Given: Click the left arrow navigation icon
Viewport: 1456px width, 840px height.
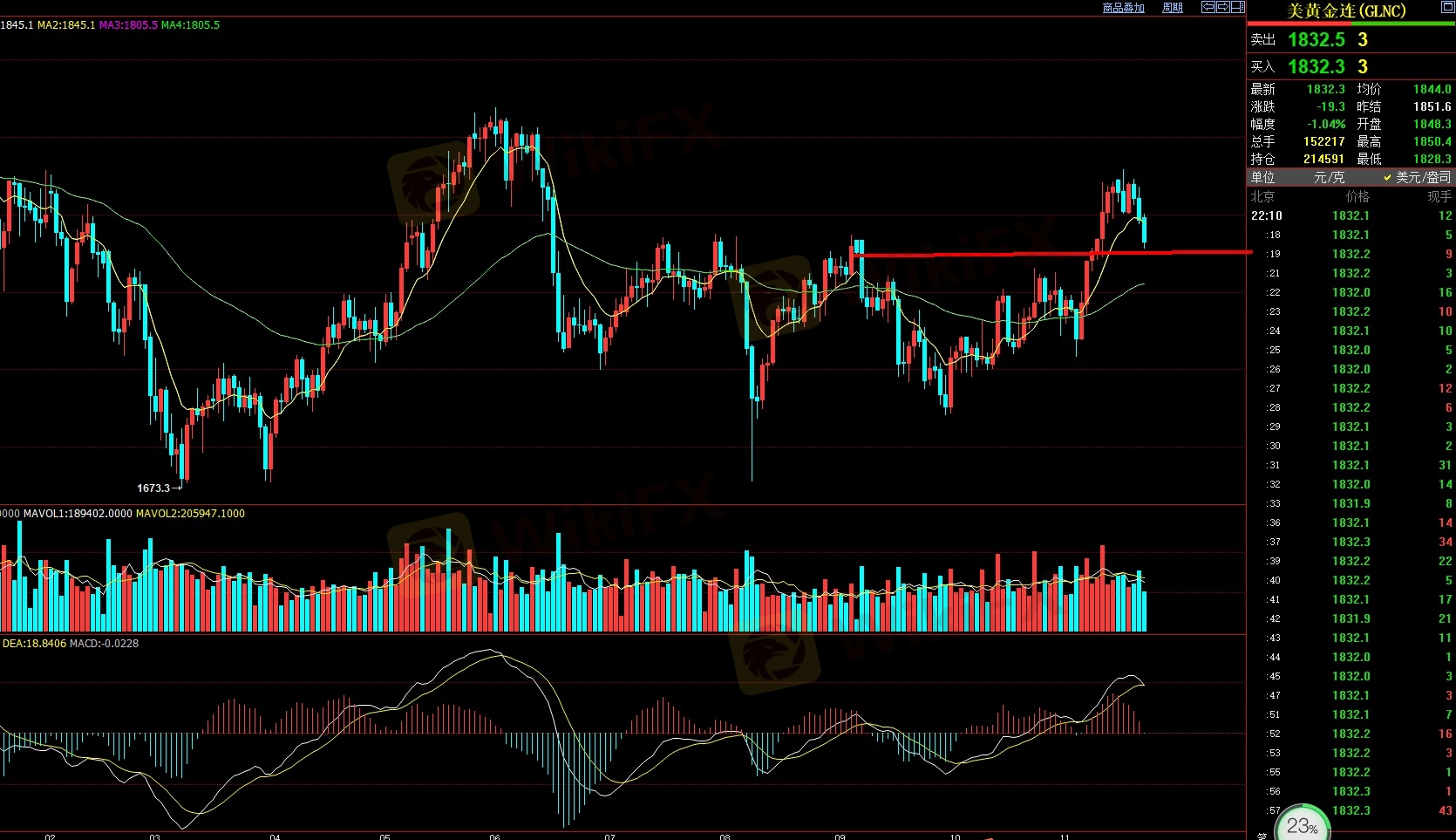Looking at the screenshot, I should [1208, 7].
